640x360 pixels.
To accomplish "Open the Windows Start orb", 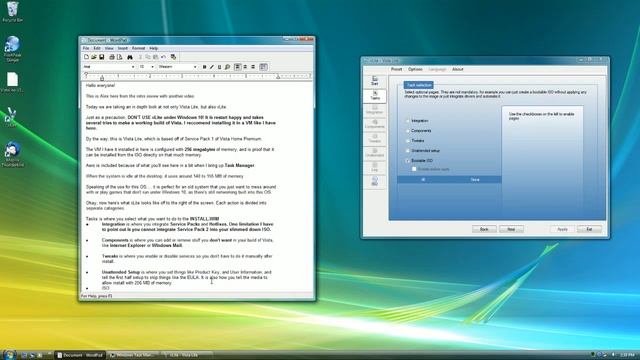I will 9,355.
